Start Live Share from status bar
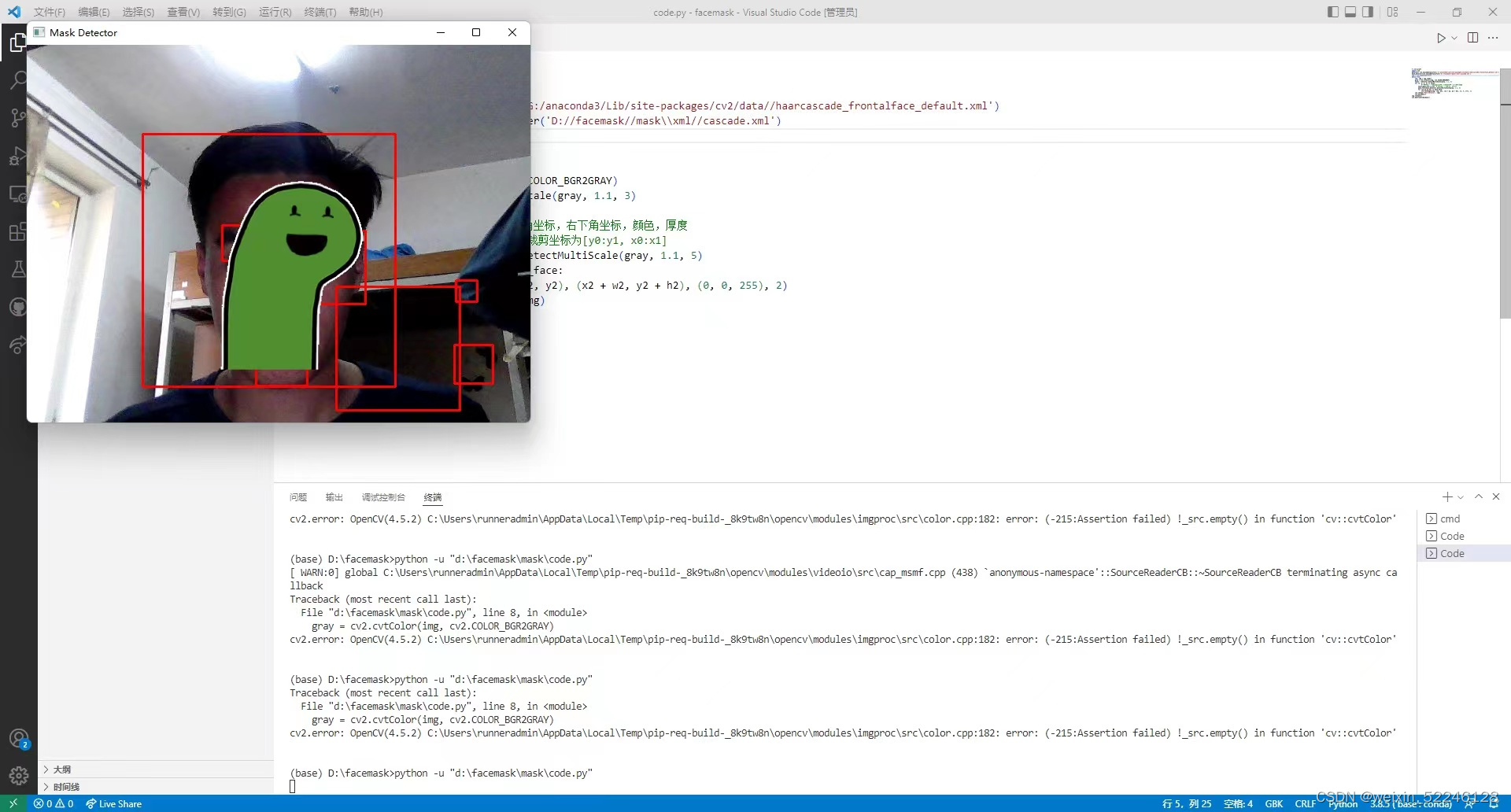 pos(114,803)
